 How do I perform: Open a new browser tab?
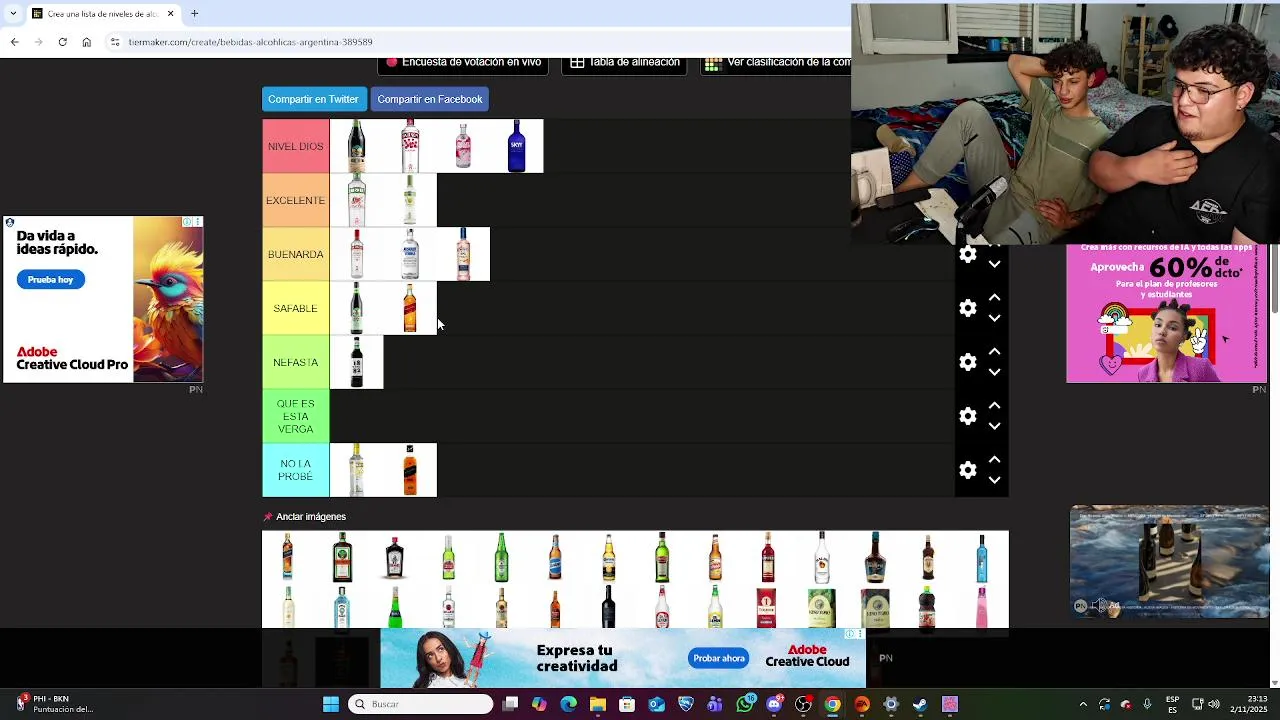pos(195,14)
